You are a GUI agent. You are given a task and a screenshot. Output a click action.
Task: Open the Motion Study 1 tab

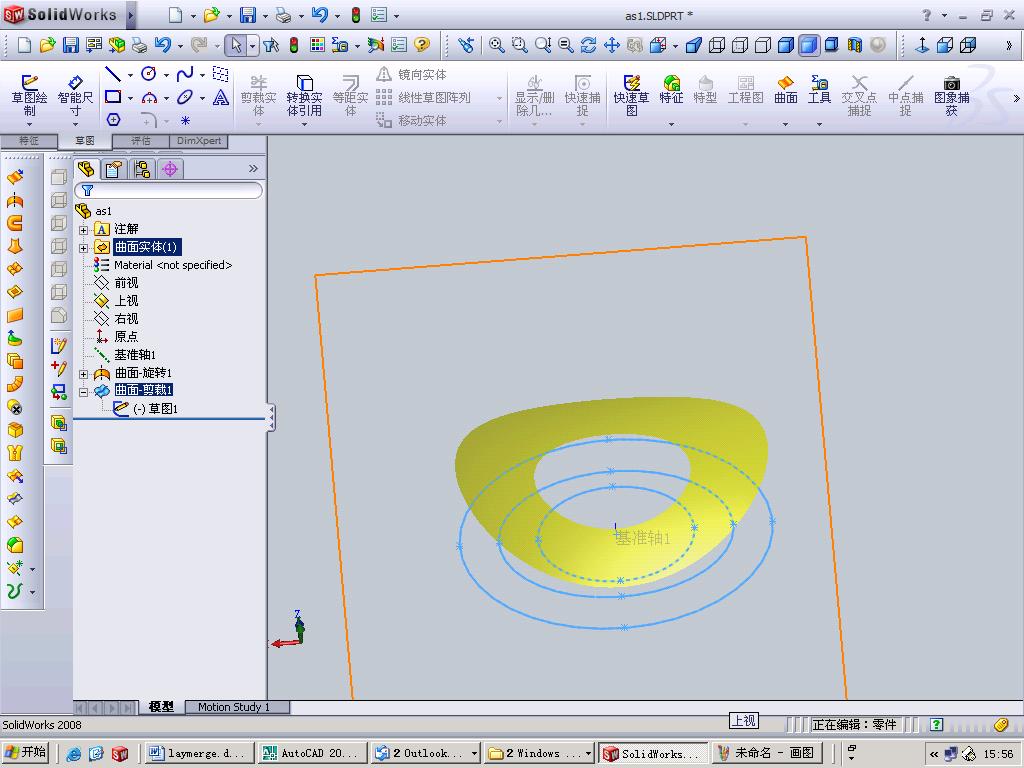234,707
